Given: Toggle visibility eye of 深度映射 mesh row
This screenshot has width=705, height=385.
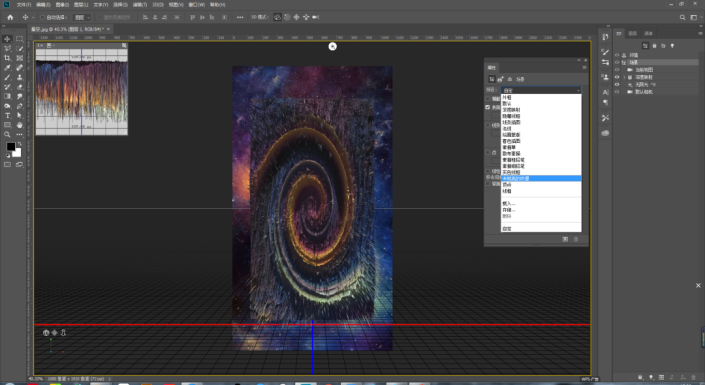Looking at the screenshot, I should click(x=617, y=77).
